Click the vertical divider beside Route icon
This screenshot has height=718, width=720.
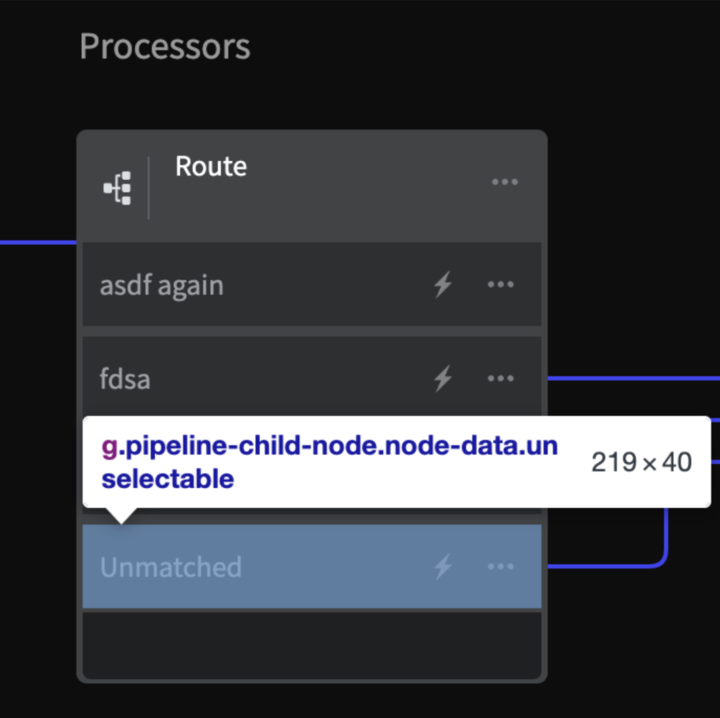click(148, 188)
